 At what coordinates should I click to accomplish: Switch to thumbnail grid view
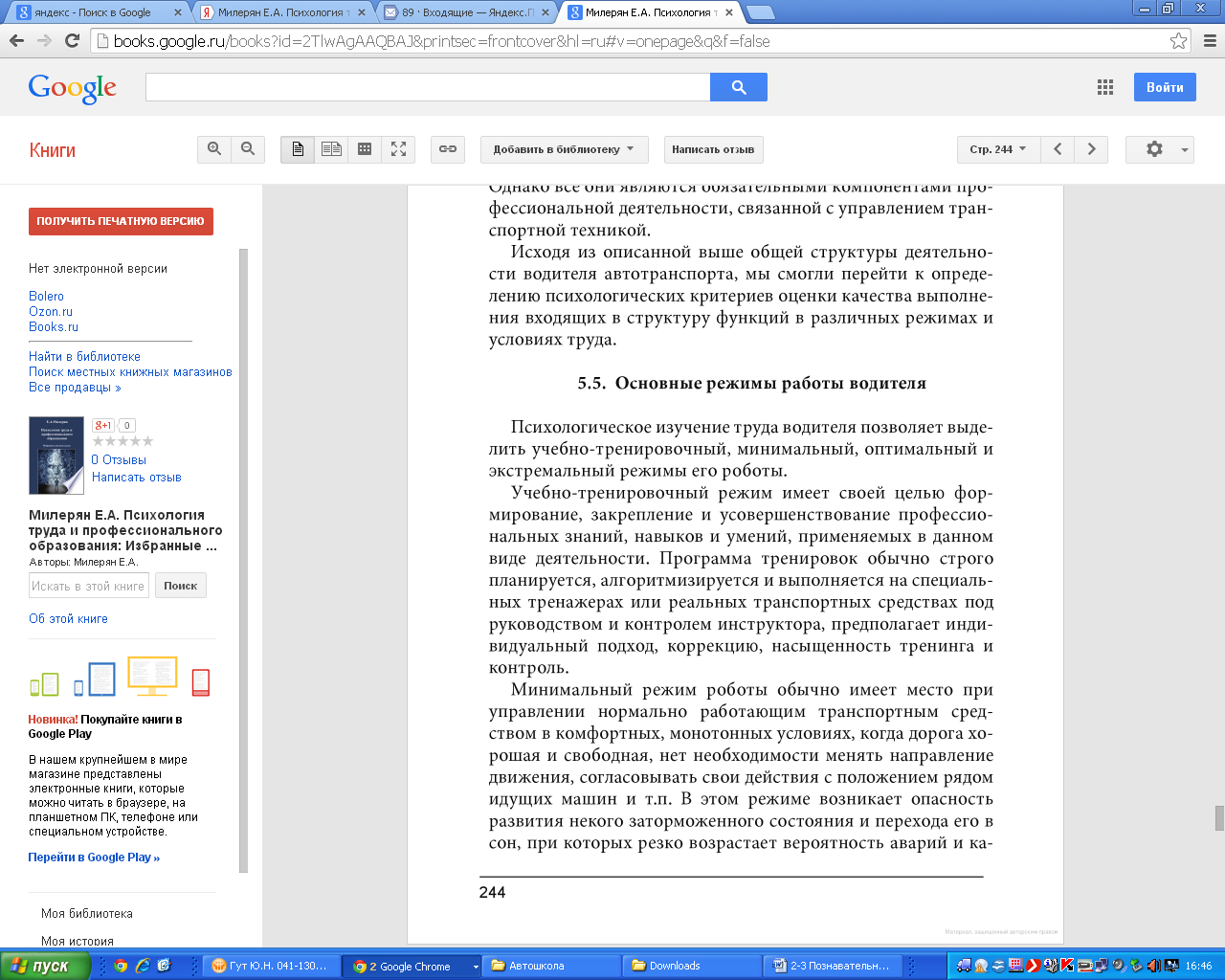click(x=365, y=149)
